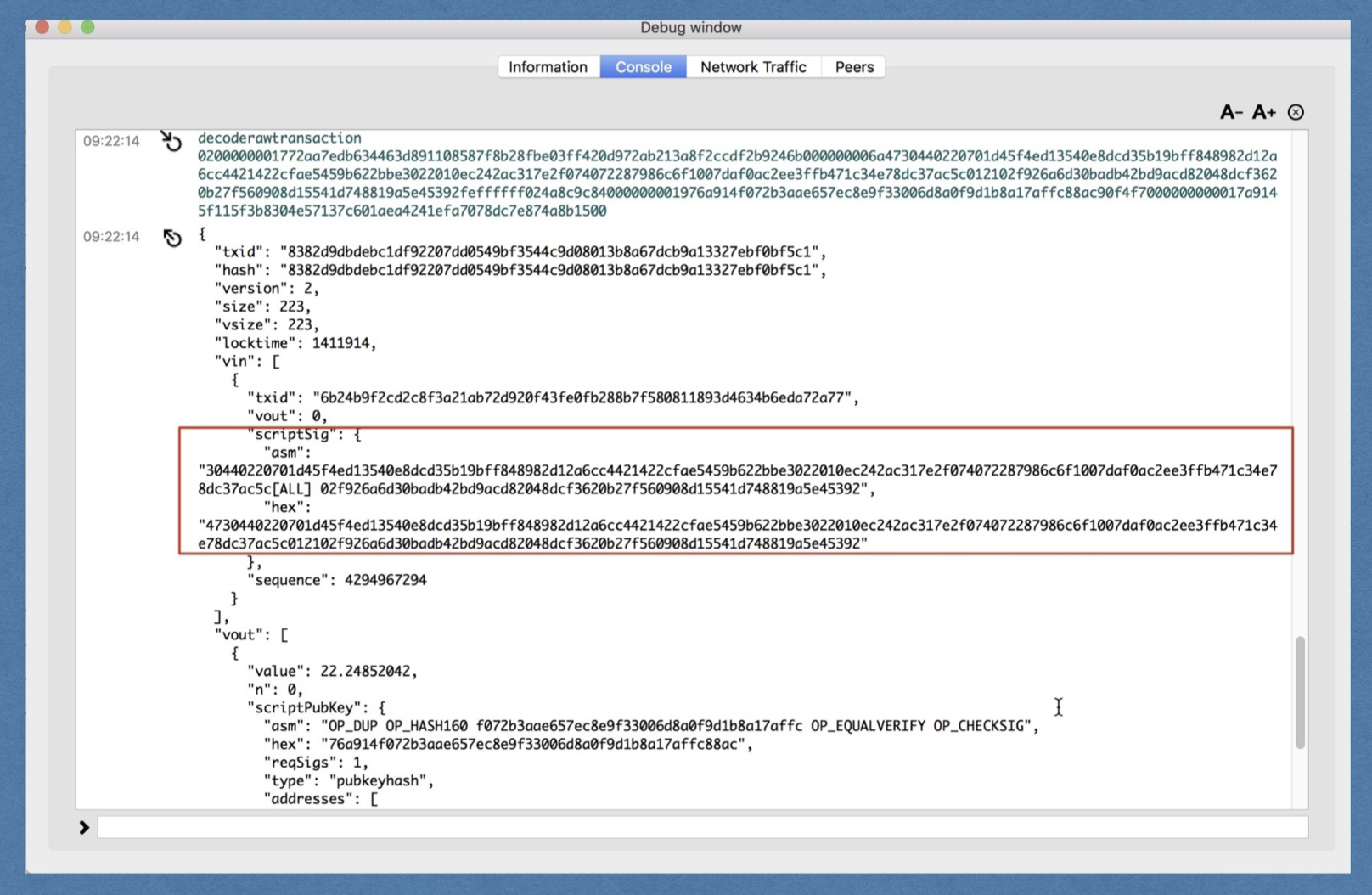Screen dimensions: 1372x895
Task: Click the "type": "pubkeyhash" line
Action: pyautogui.click(x=349, y=780)
